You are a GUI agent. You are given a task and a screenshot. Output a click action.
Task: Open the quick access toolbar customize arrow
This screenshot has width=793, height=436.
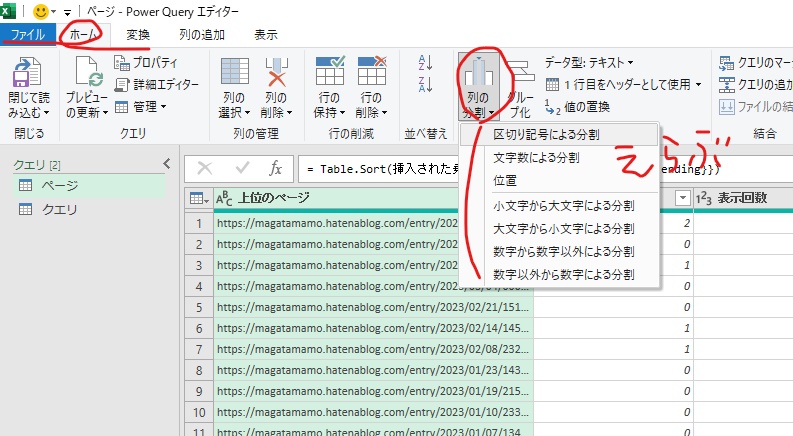point(67,12)
